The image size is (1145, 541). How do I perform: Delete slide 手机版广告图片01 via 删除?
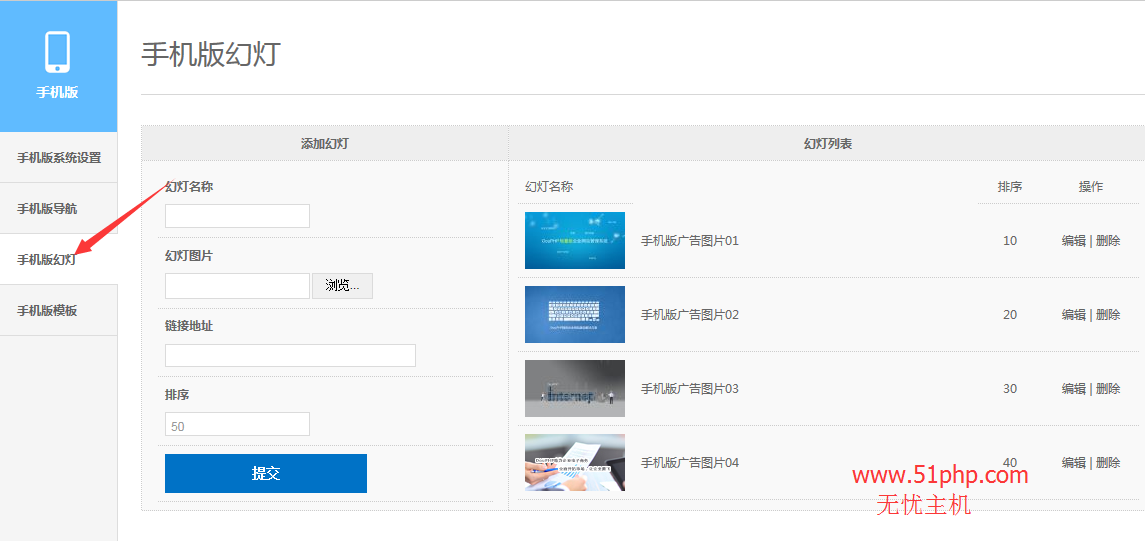click(1108, 241)
